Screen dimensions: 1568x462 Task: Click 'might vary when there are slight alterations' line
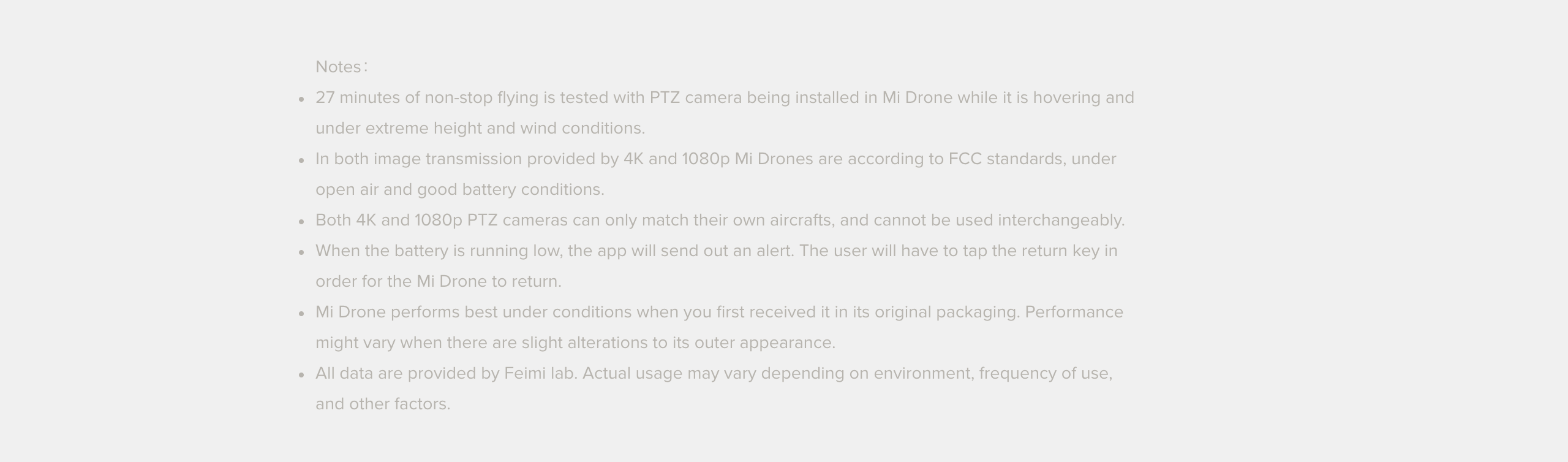(575, 343)
